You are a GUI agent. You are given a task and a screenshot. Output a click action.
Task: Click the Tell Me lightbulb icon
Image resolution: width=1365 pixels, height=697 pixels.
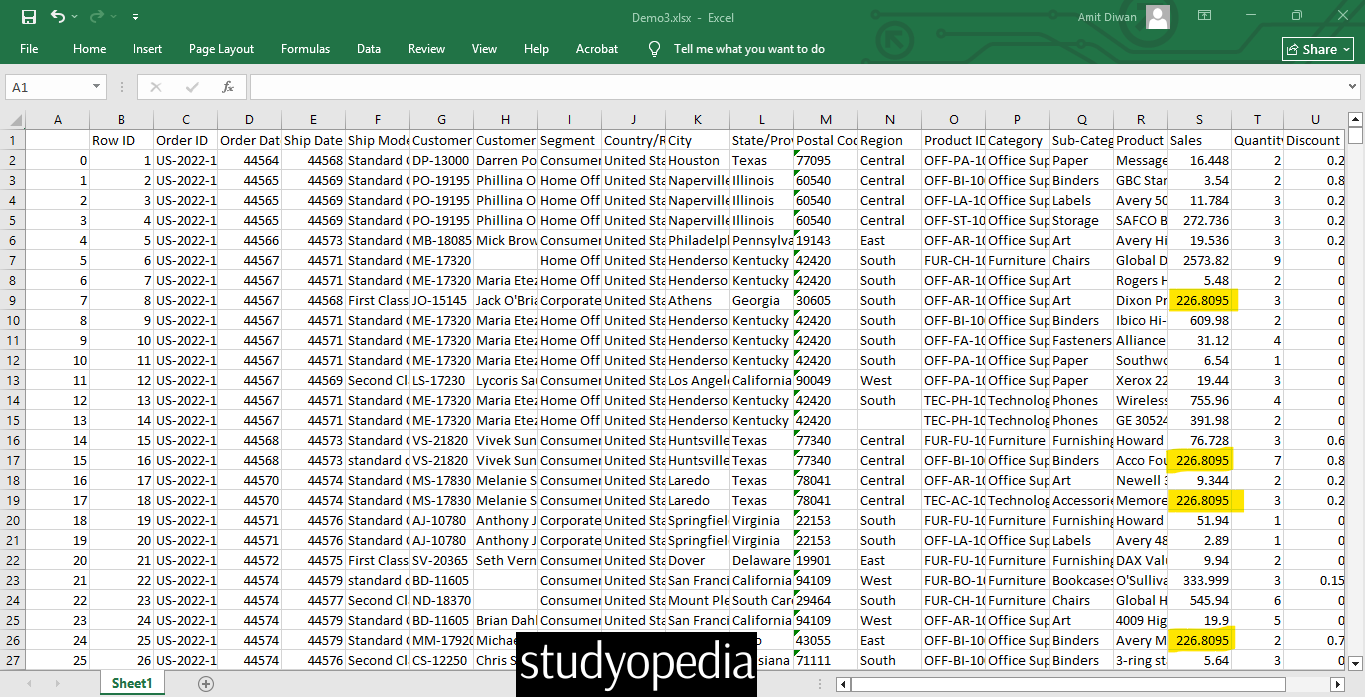[x=654, y=48]
